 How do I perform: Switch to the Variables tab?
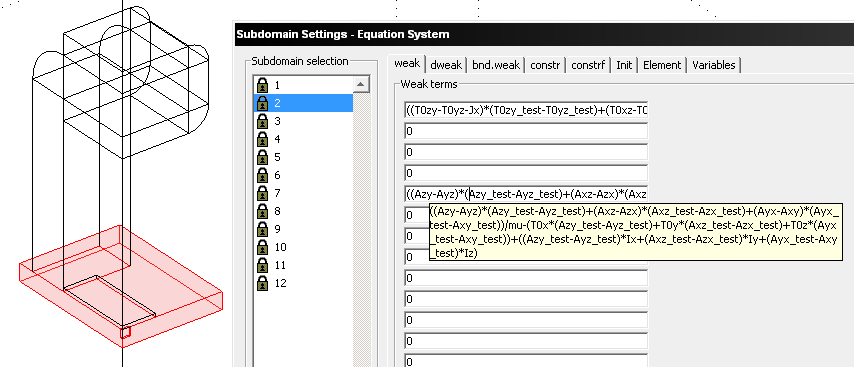click(713, 65)
